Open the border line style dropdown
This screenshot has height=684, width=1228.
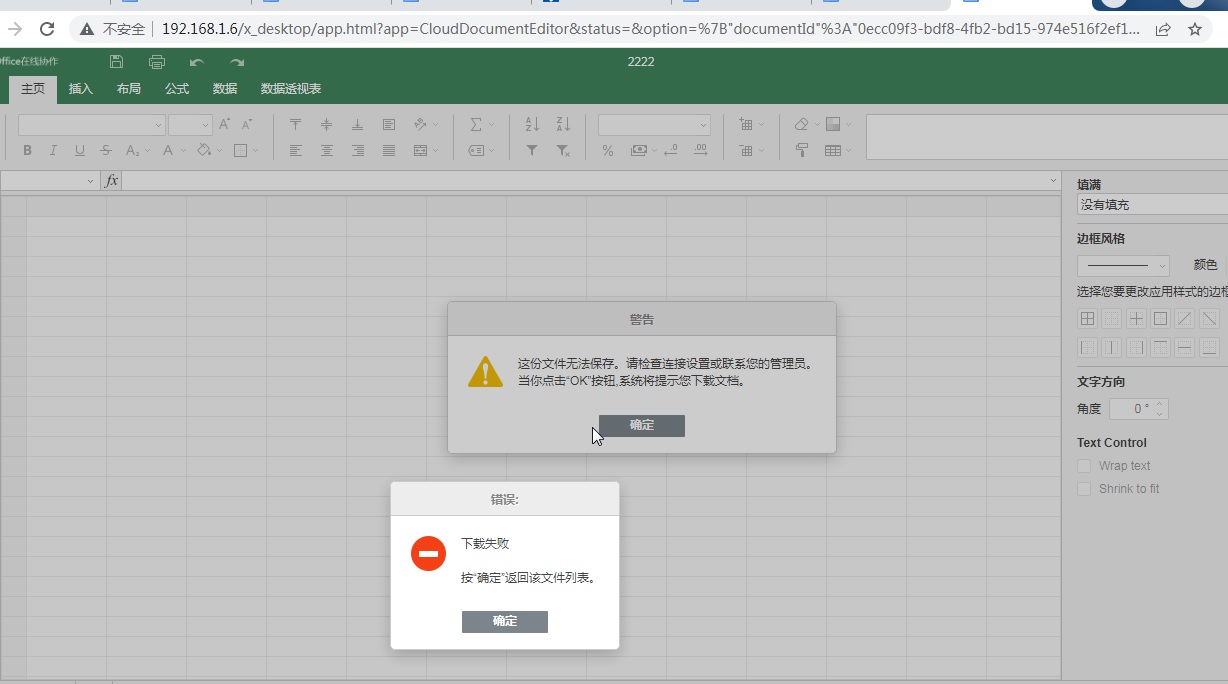click(x=1123, y=266)
